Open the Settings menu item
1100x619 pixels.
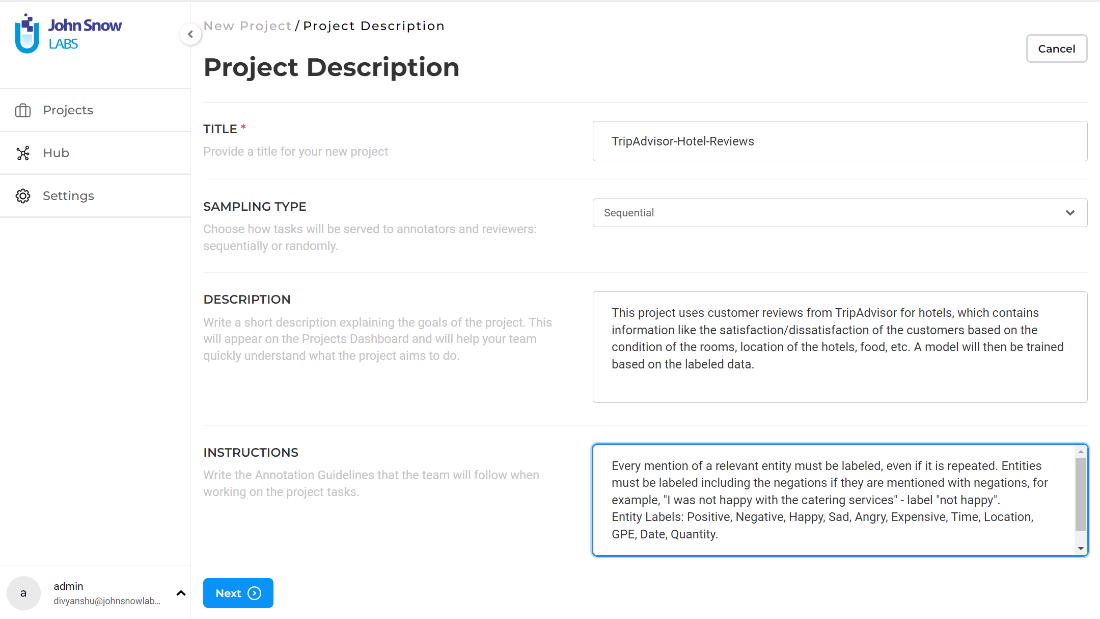click(95, 196)
